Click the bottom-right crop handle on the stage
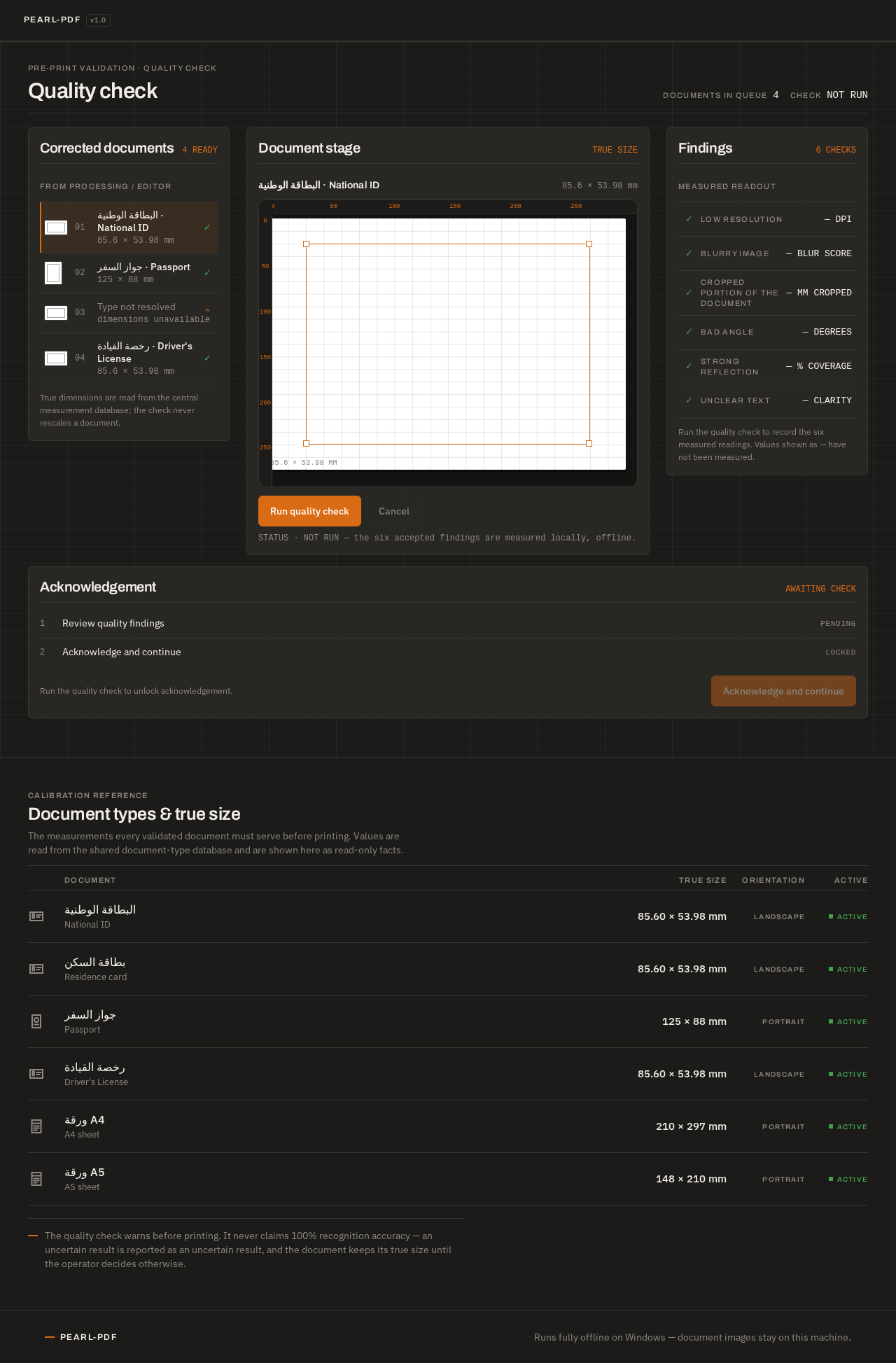 click(589, 443)
